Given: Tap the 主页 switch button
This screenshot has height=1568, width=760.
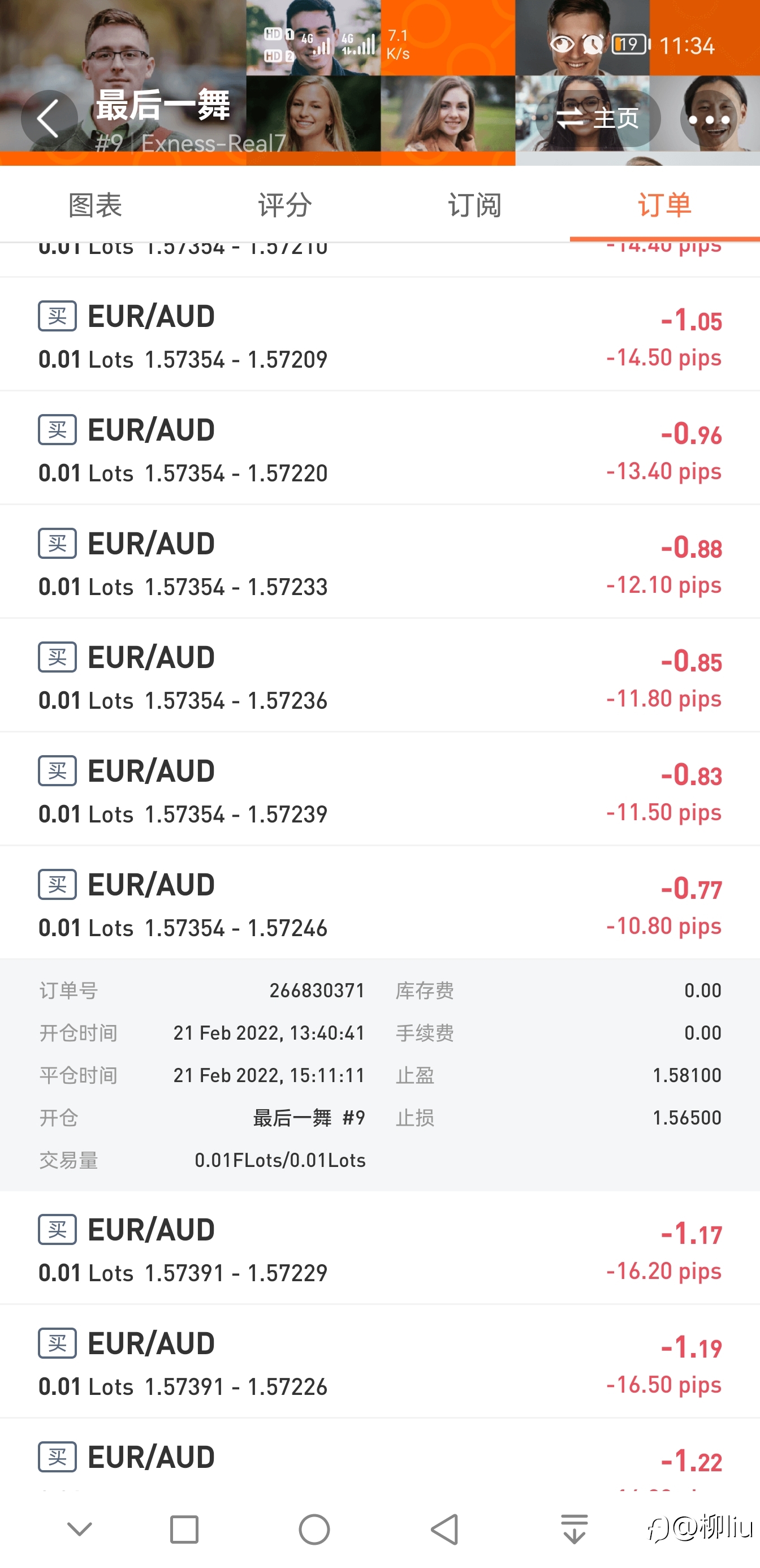Looking at the screenshot, I should pos(598,119).
